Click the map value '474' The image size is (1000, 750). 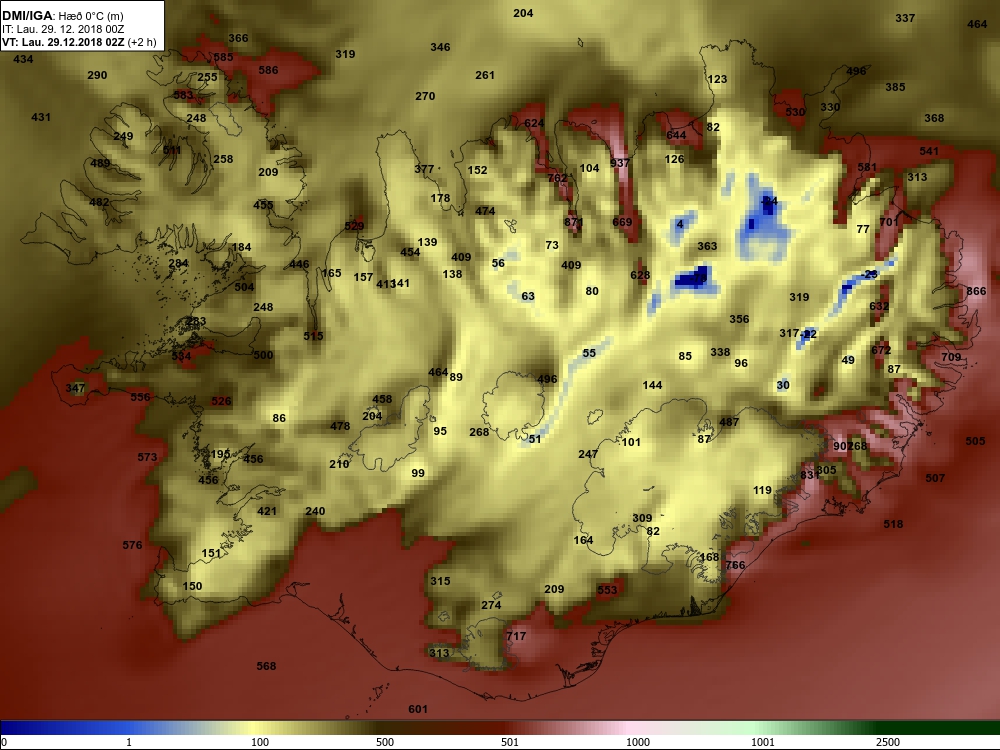coord(485,211)
